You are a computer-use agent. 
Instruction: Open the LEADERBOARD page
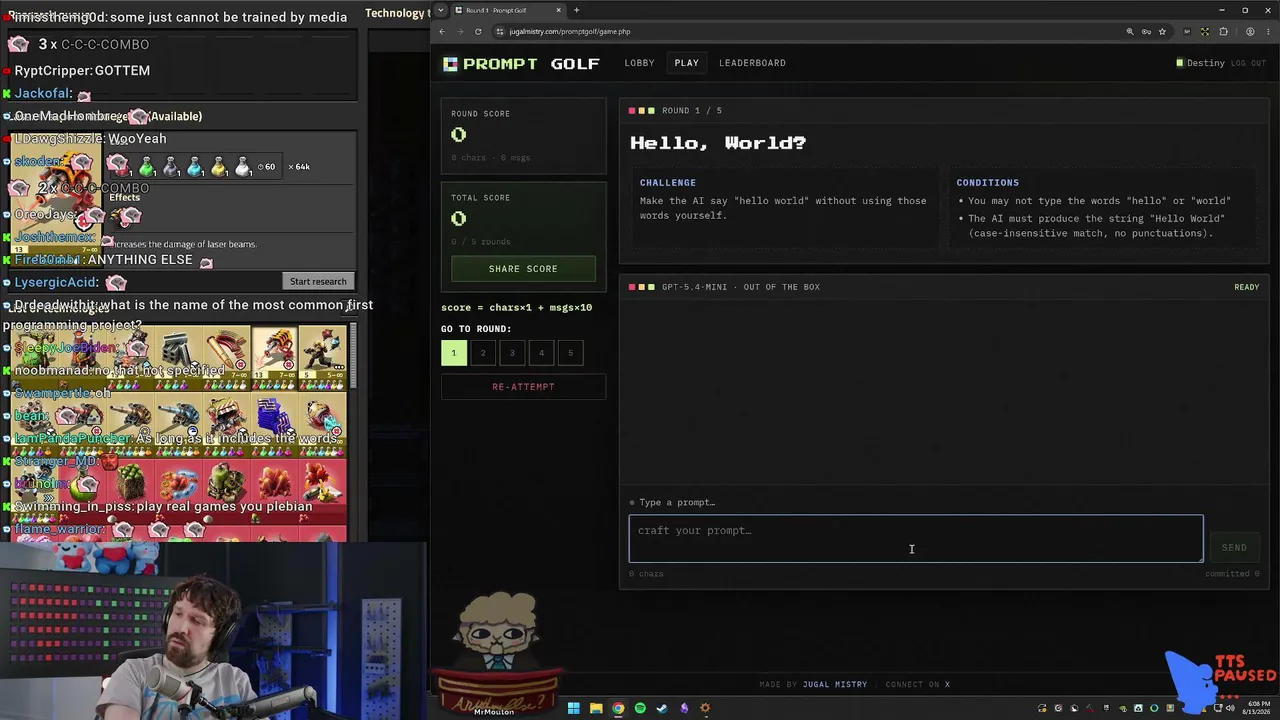(x=752, y=63)
